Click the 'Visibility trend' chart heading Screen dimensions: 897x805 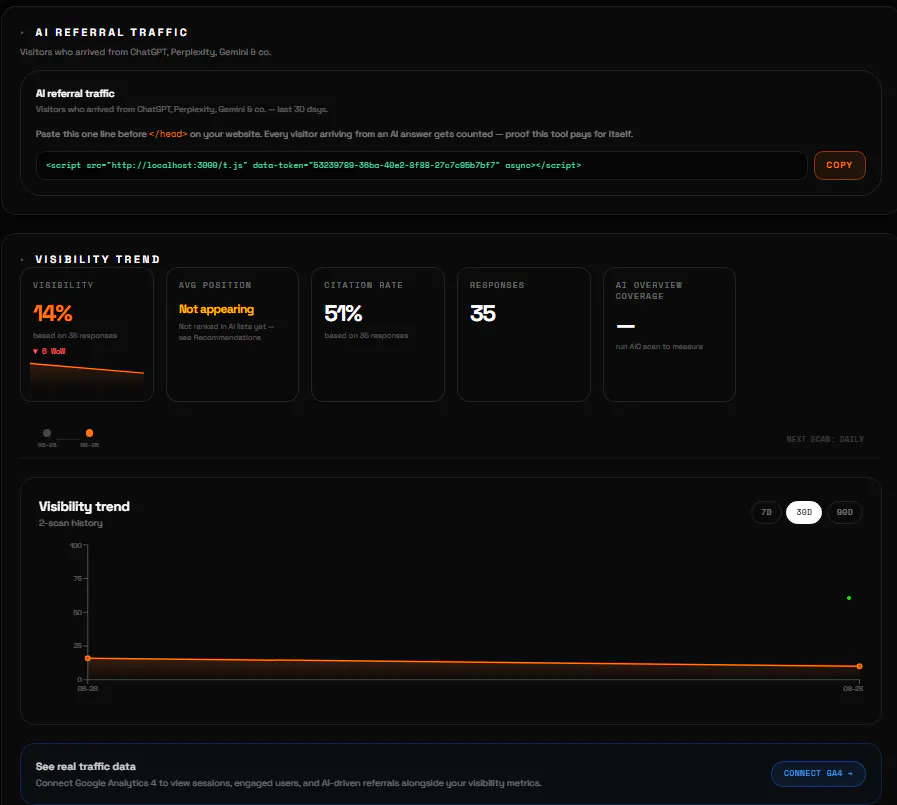[x=84, y=506]
